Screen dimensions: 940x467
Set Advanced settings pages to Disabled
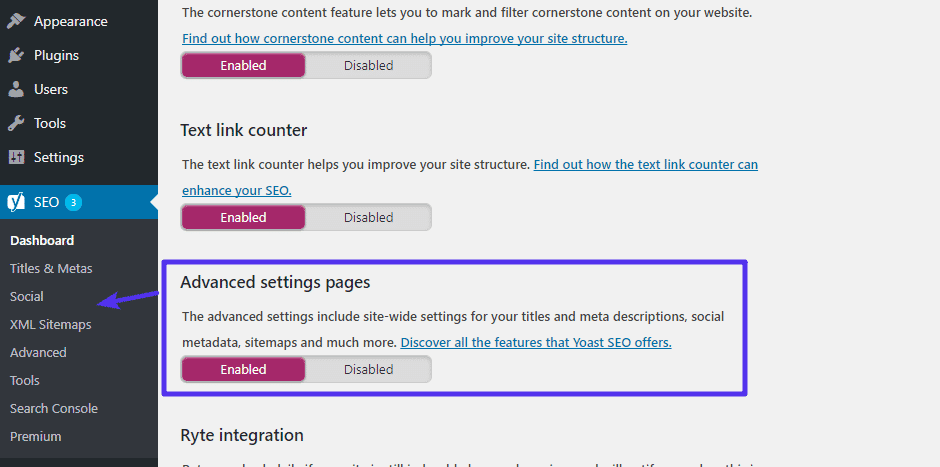368,370
